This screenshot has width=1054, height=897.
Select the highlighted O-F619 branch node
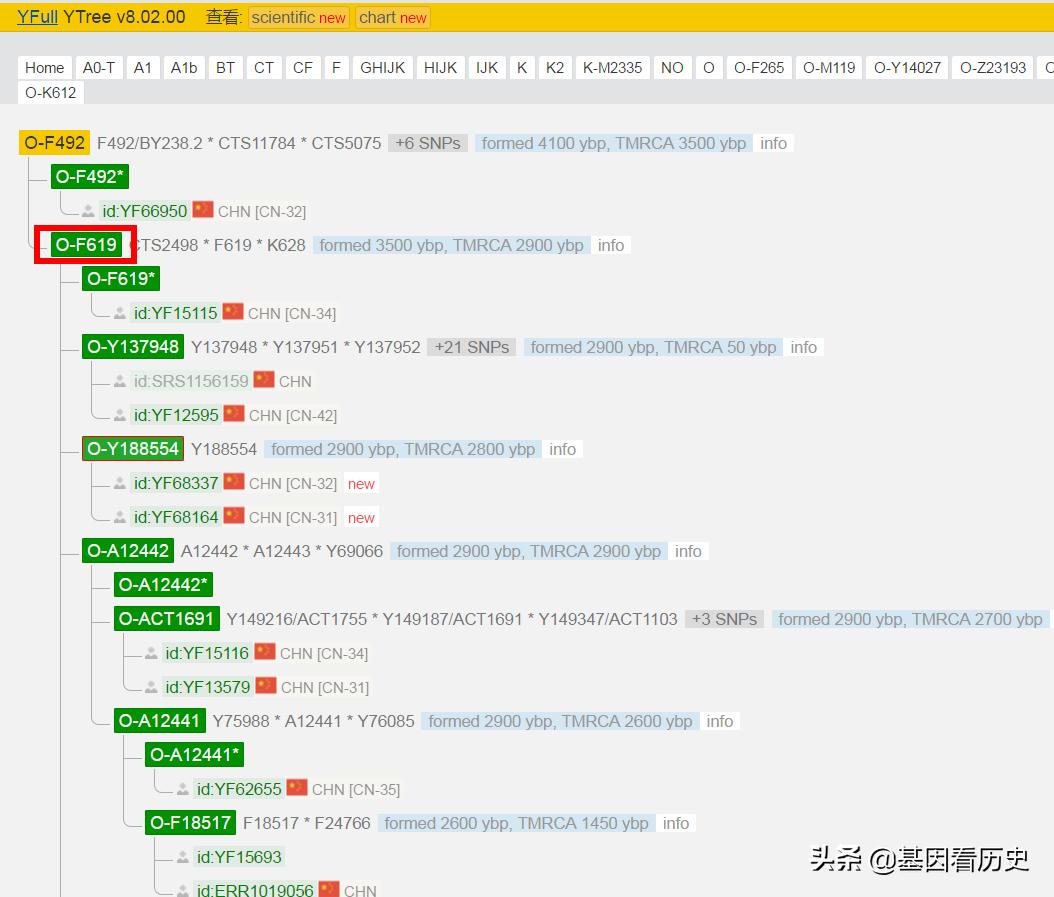pyautogui.click(x=85, y=244)
